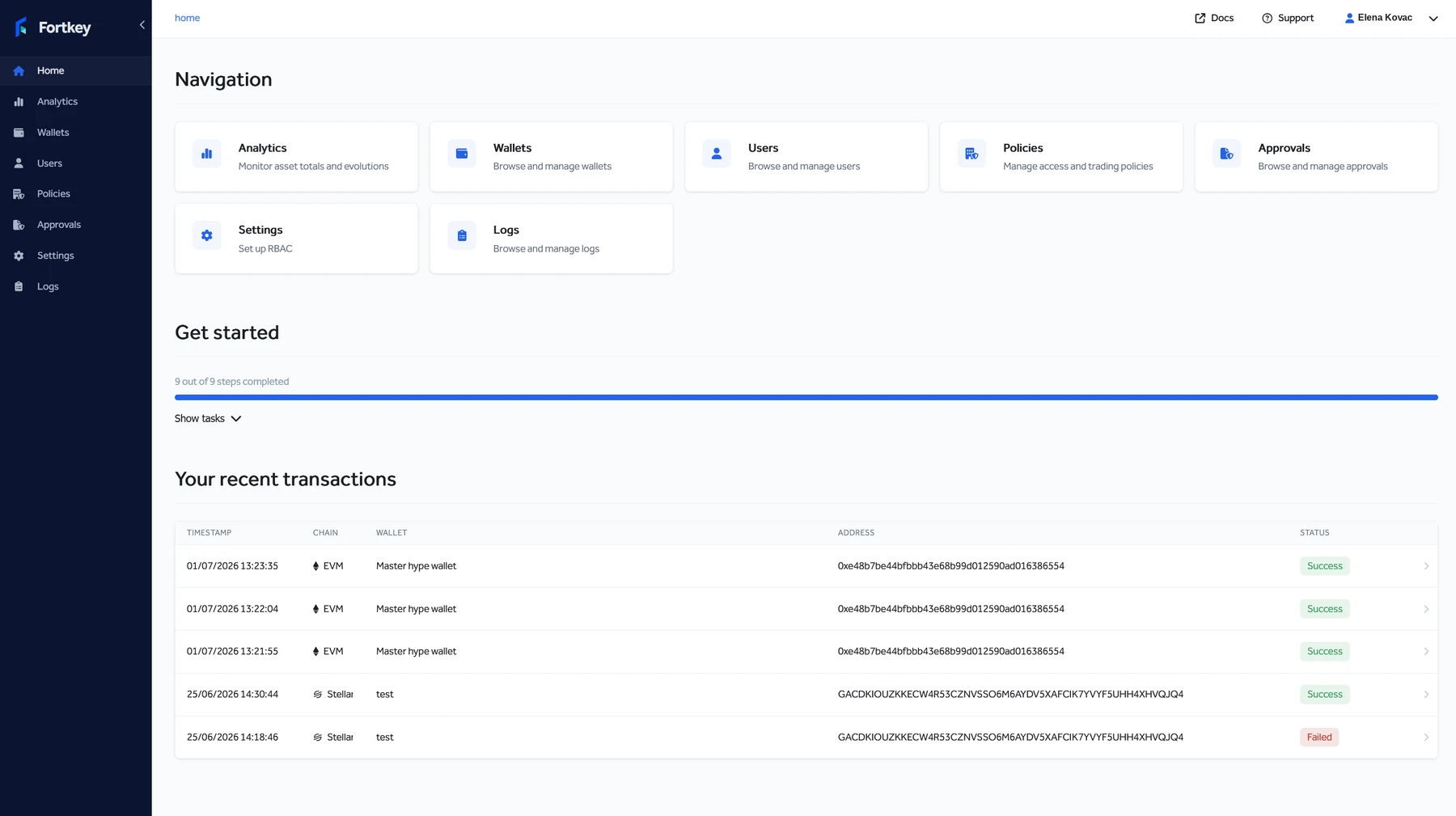
Task: Click wallet name test in 14:30:44 row
Action: pos(384,695)
